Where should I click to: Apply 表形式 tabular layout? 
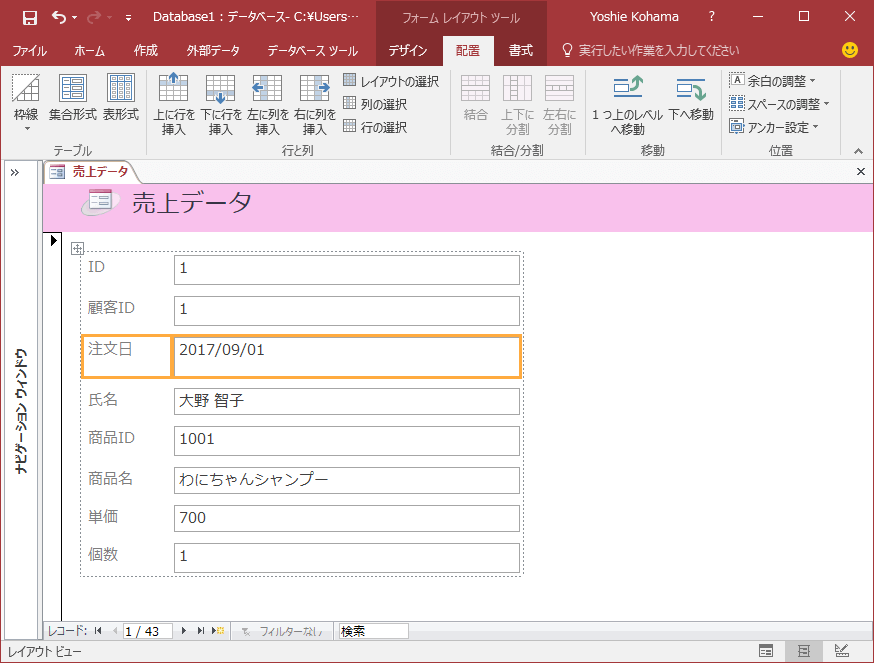tap(121, 98)
